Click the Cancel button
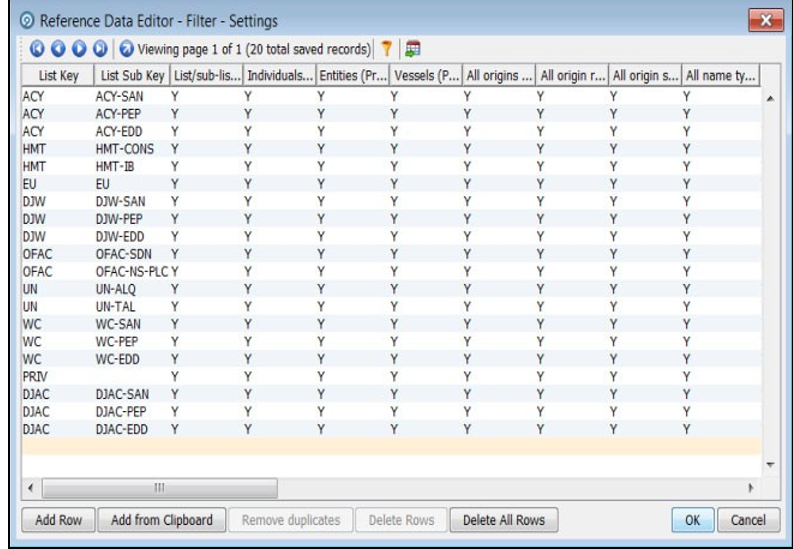 click(748, 520)
